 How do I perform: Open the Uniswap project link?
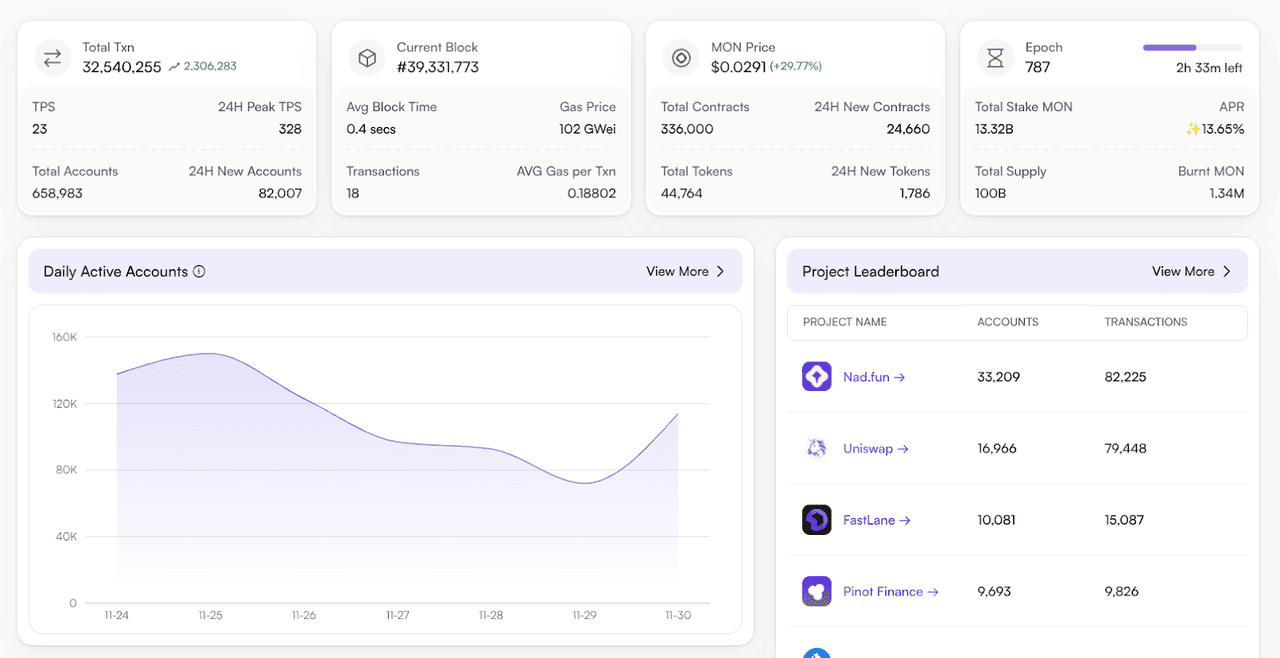point(875,449)
